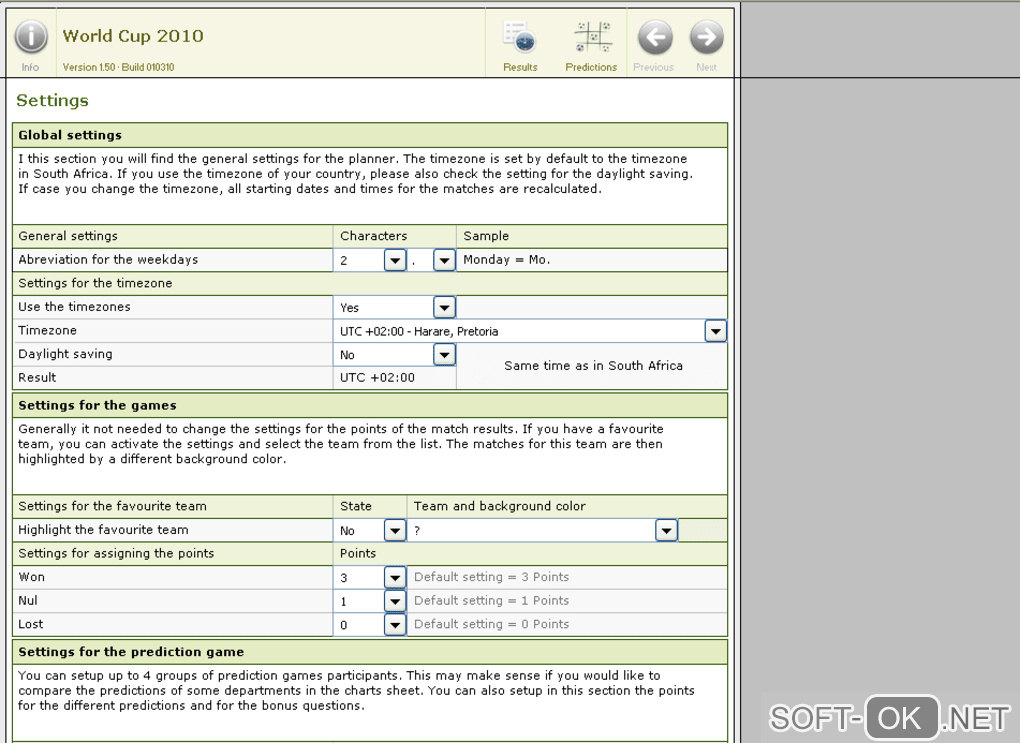Click Default setting = 3 Points text
1020x743 pixels.
point(491,577)
